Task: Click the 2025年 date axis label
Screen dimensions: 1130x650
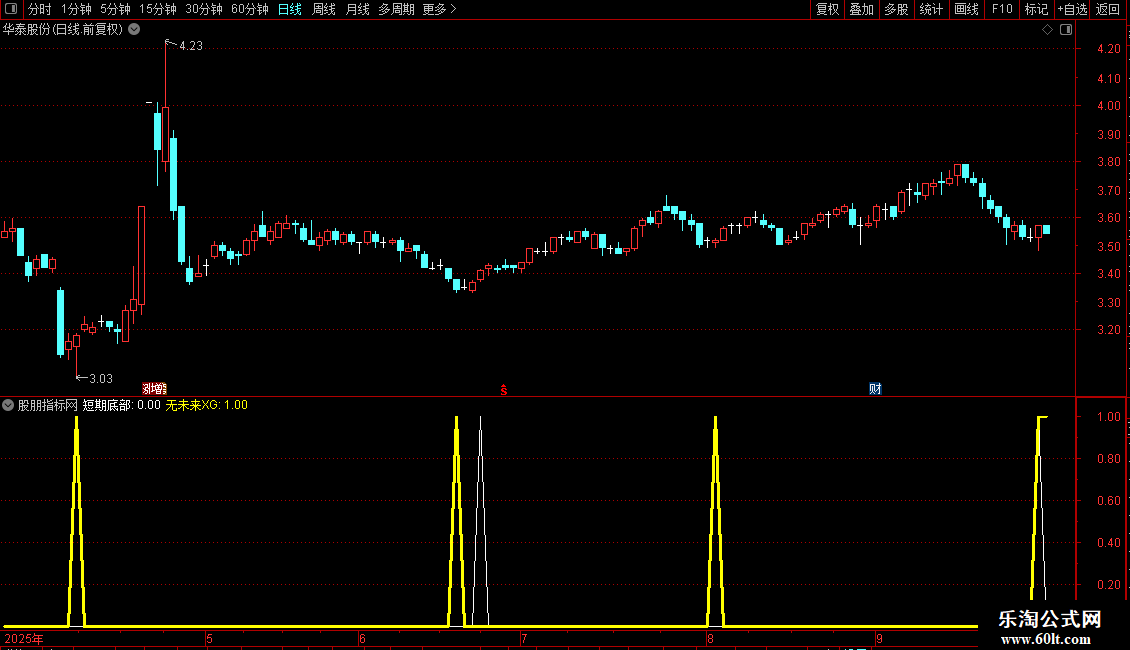Action: [24, 639]
